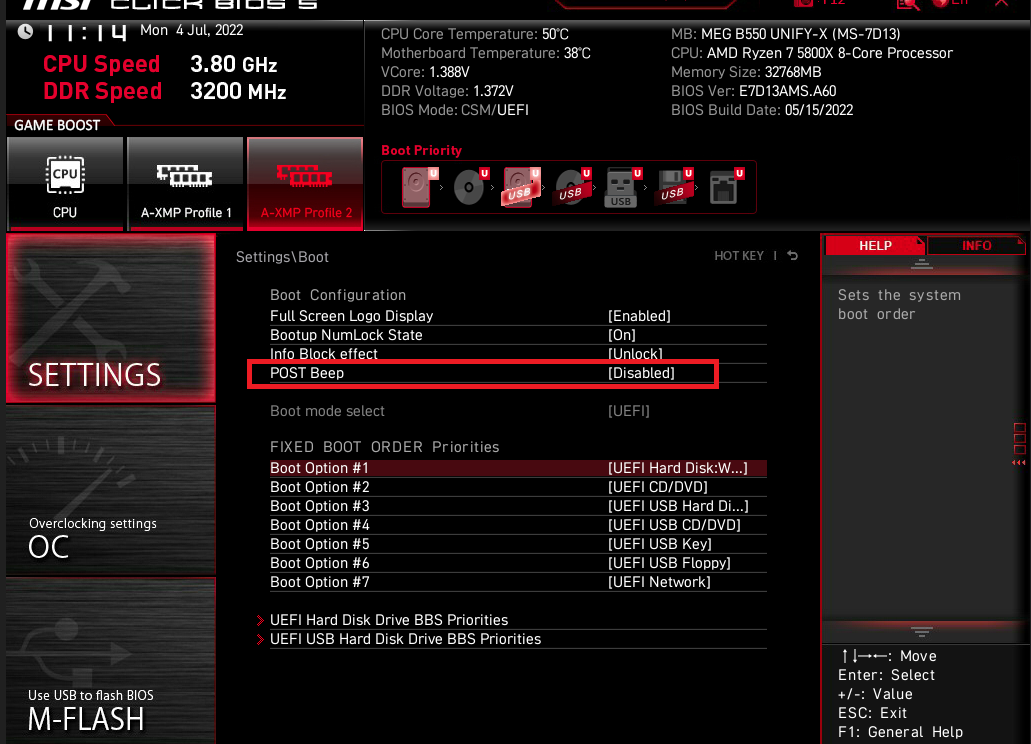1031x744 pixels.
Task: Click the BIOS Ver E7D13AMS.A60 line
Action: 754,91
